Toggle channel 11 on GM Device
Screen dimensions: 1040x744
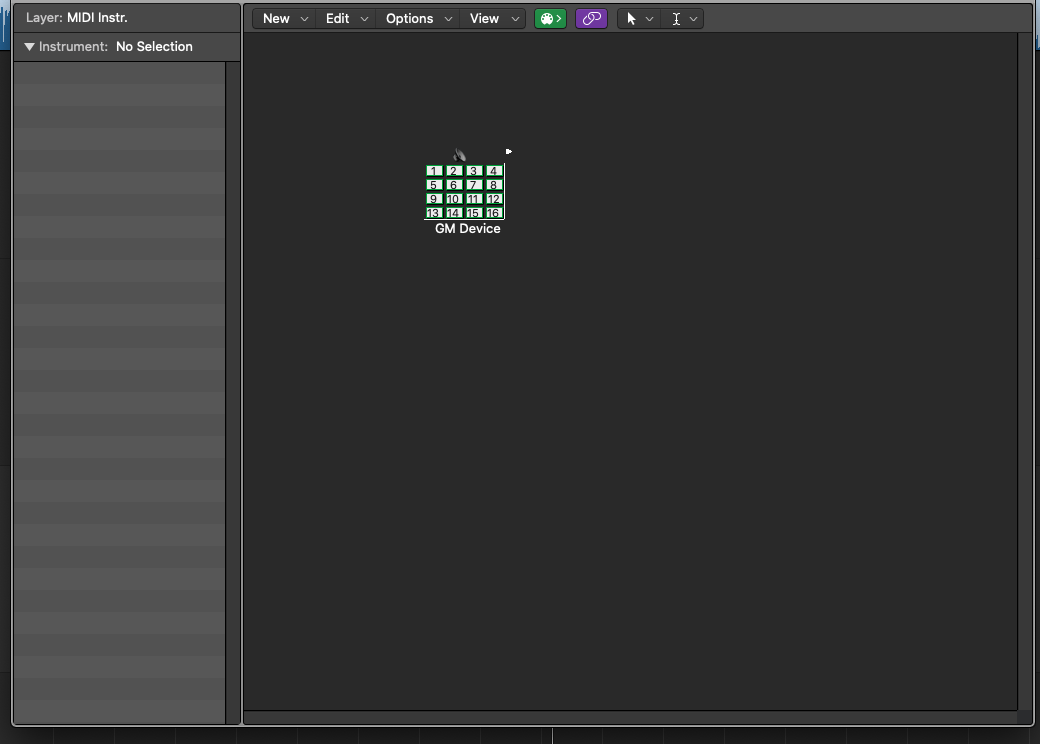coord(474,199)
